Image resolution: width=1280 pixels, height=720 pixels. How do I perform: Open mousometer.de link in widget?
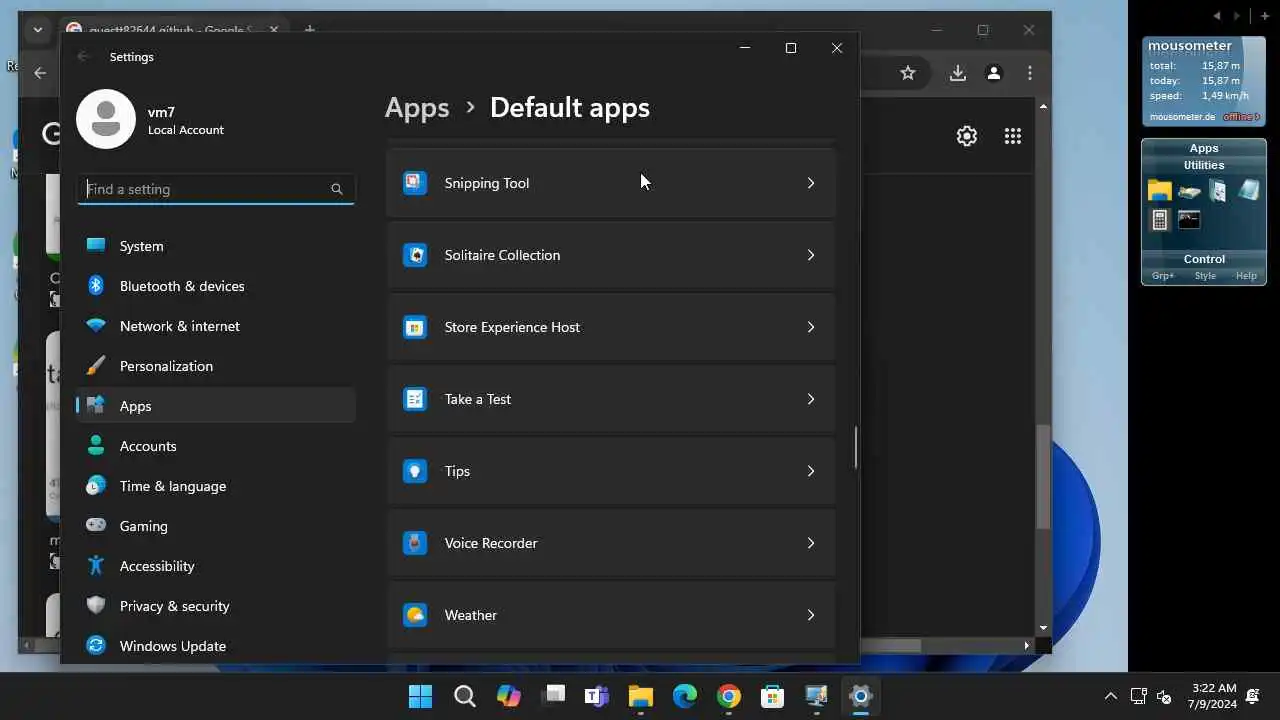pyautogui.click(x=1182, y=117)
